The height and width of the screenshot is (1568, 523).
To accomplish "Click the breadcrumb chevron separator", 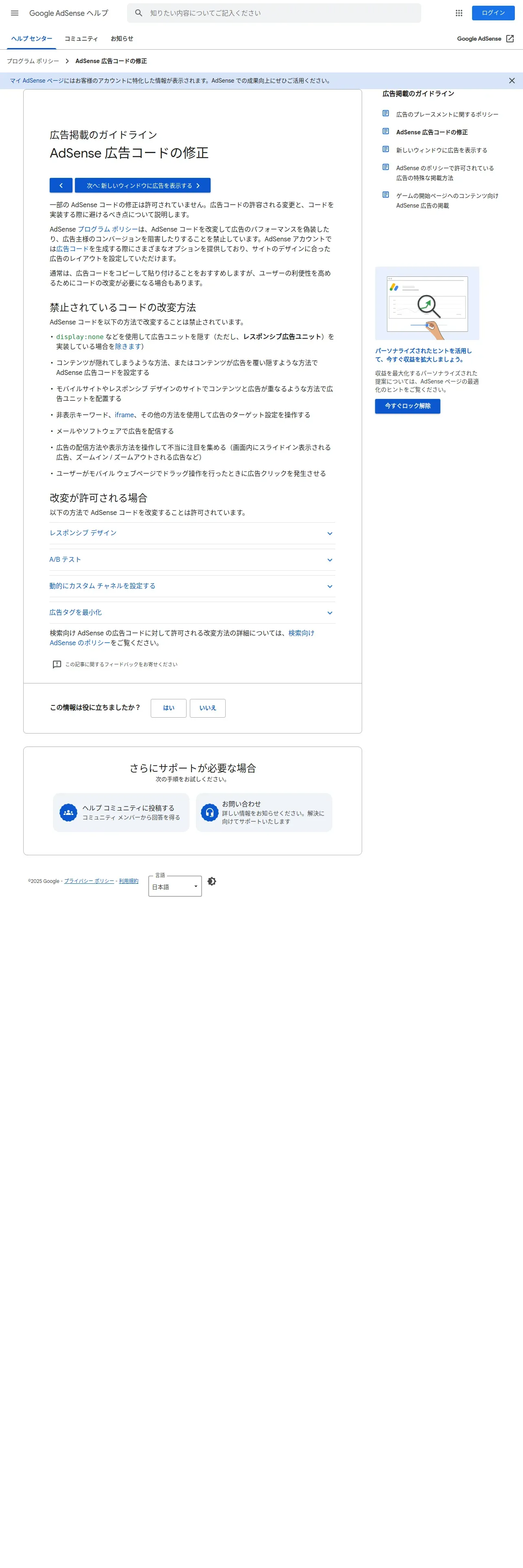I will (67, 61).
